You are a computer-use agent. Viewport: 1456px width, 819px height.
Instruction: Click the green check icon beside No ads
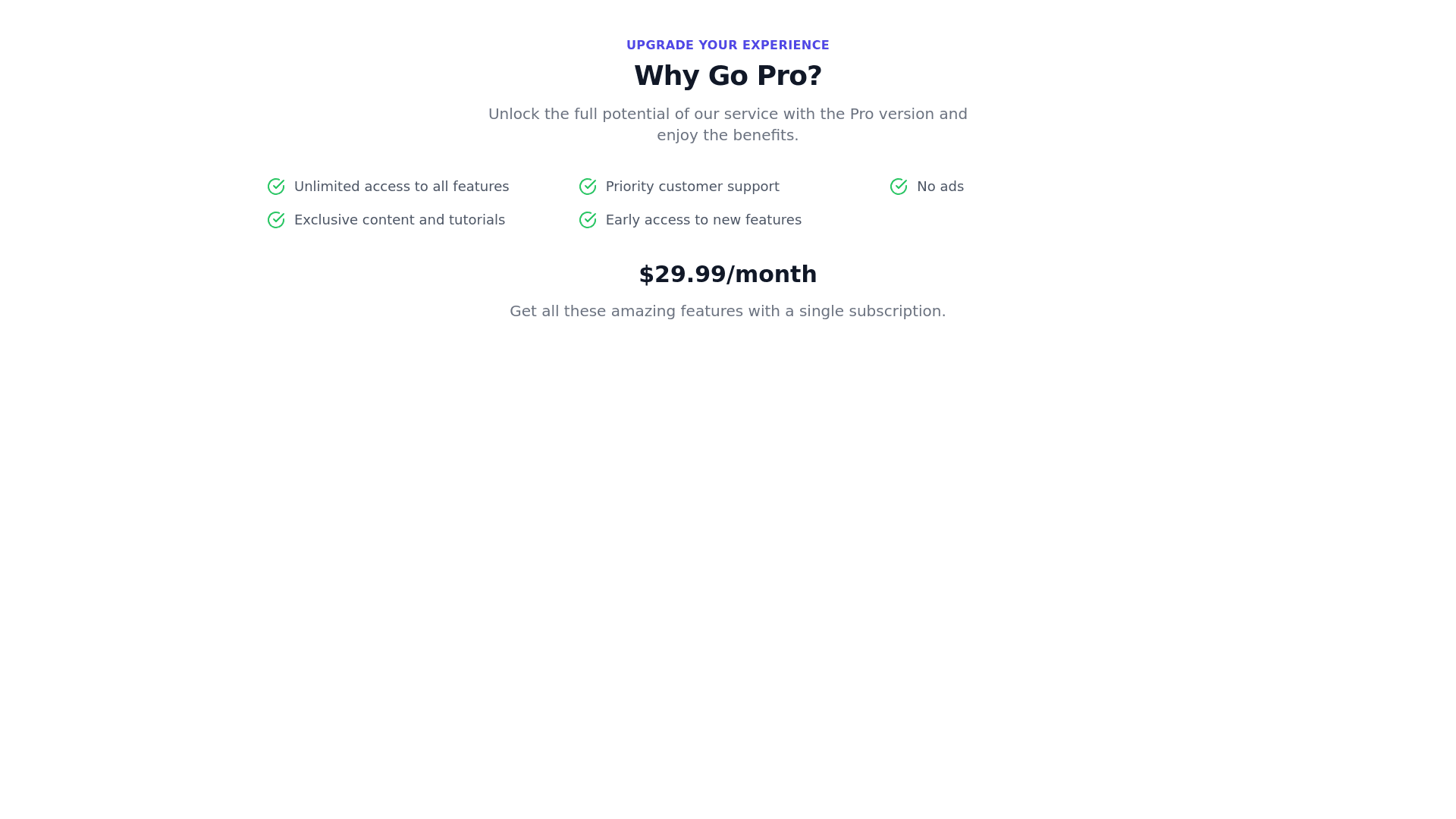coord(899,187)
